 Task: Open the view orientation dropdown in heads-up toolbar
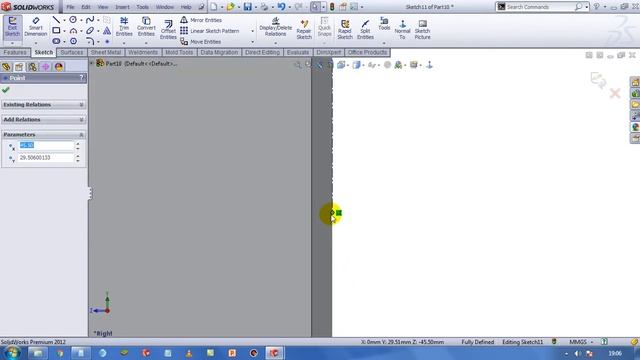(x=348, y=65)
